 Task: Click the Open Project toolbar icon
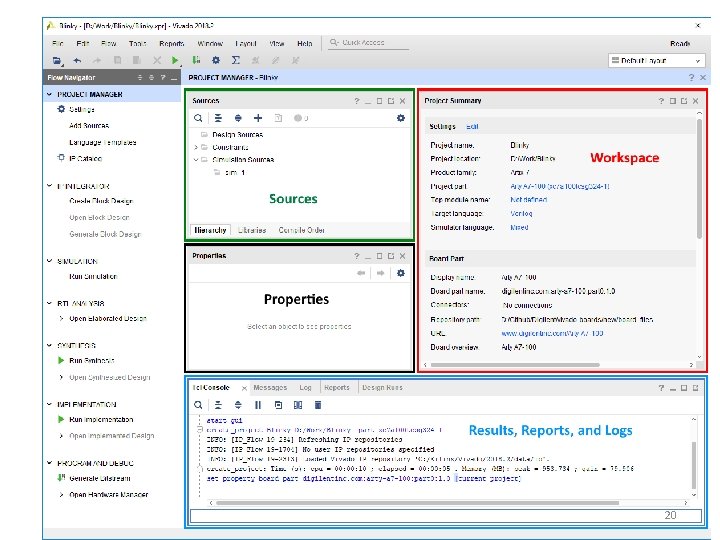tap(57, 60)
